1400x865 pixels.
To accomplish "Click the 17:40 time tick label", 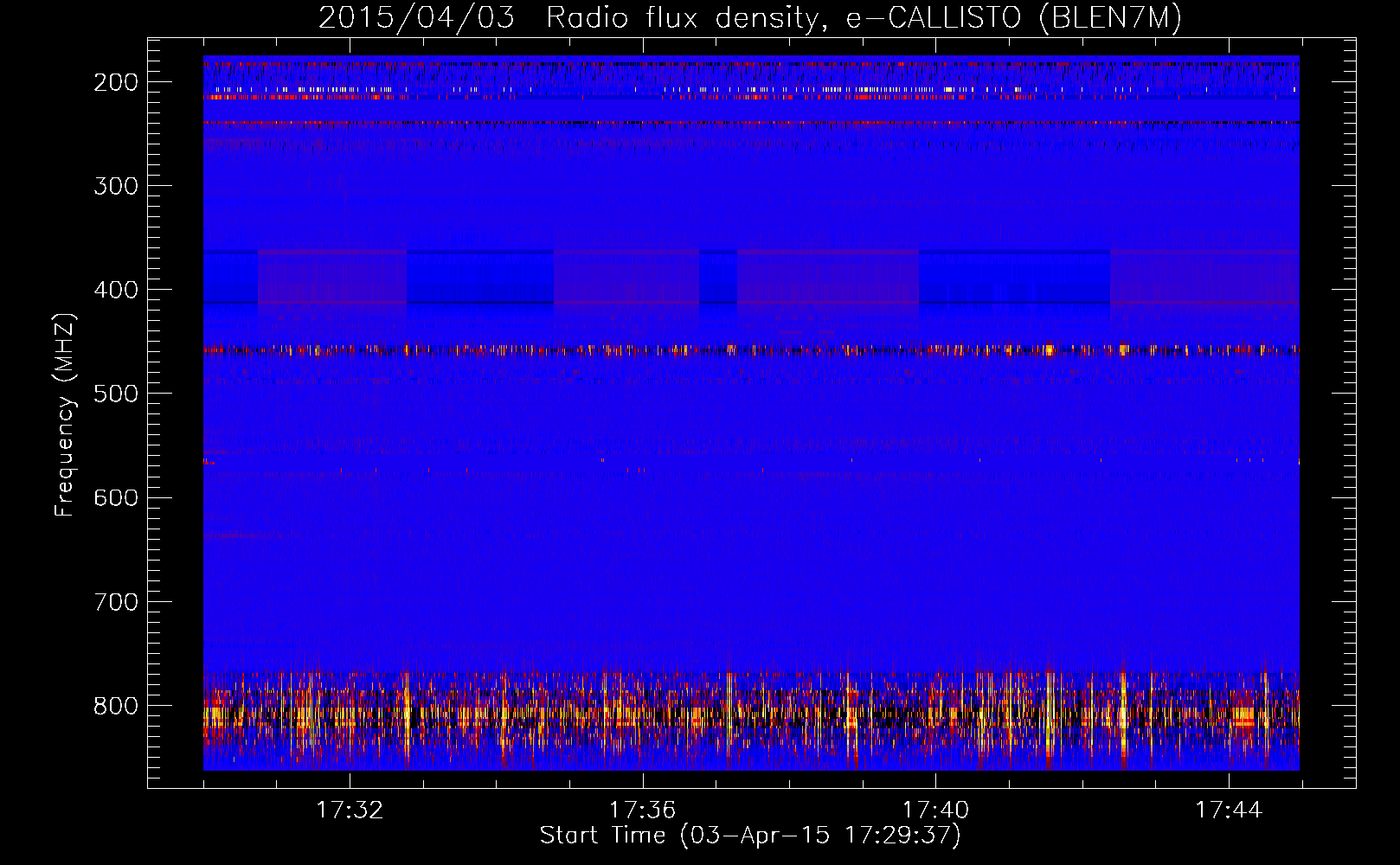I will pyautogui.click(x=935, y=811).
